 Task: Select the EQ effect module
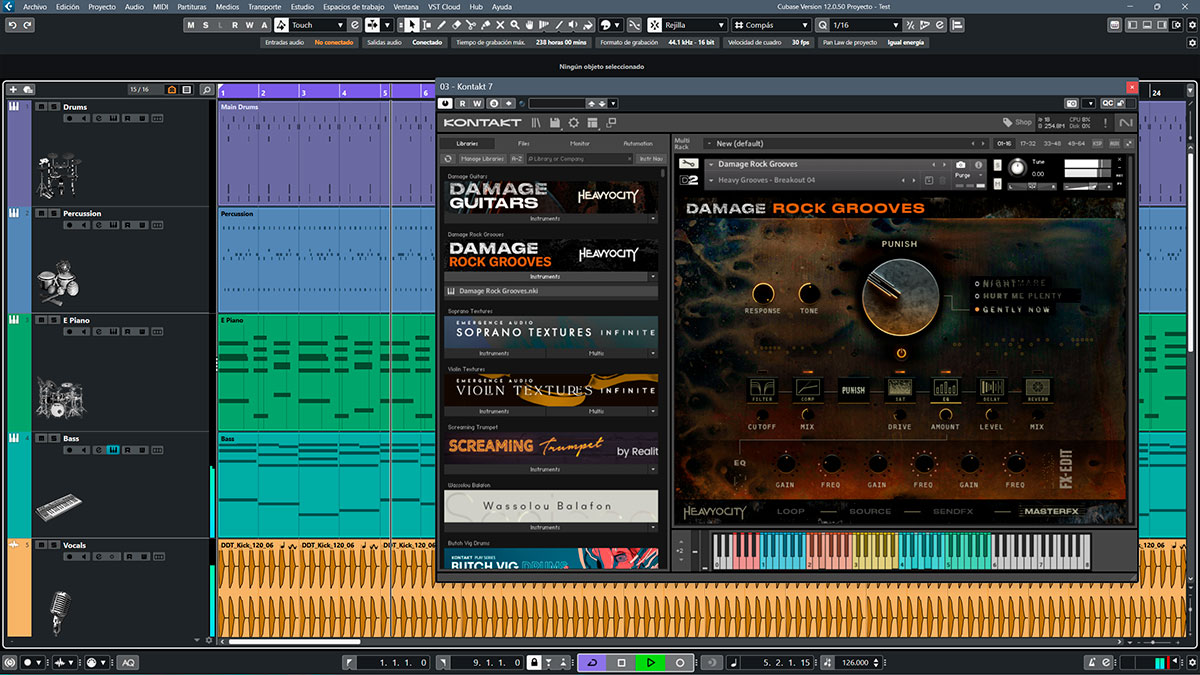tap(944, 390)
